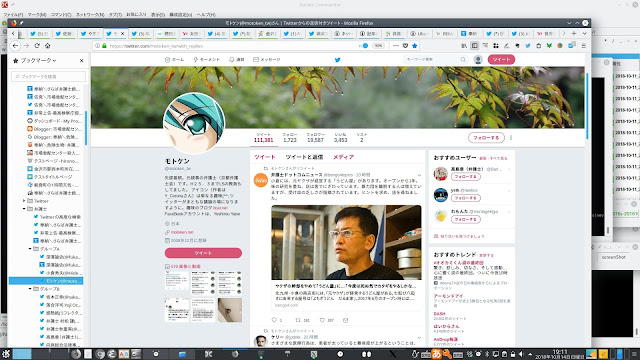The height and width of the screenshot is (360, 640).
Task: Close the active Twitter tab
Action: click(x=122, y=33)
